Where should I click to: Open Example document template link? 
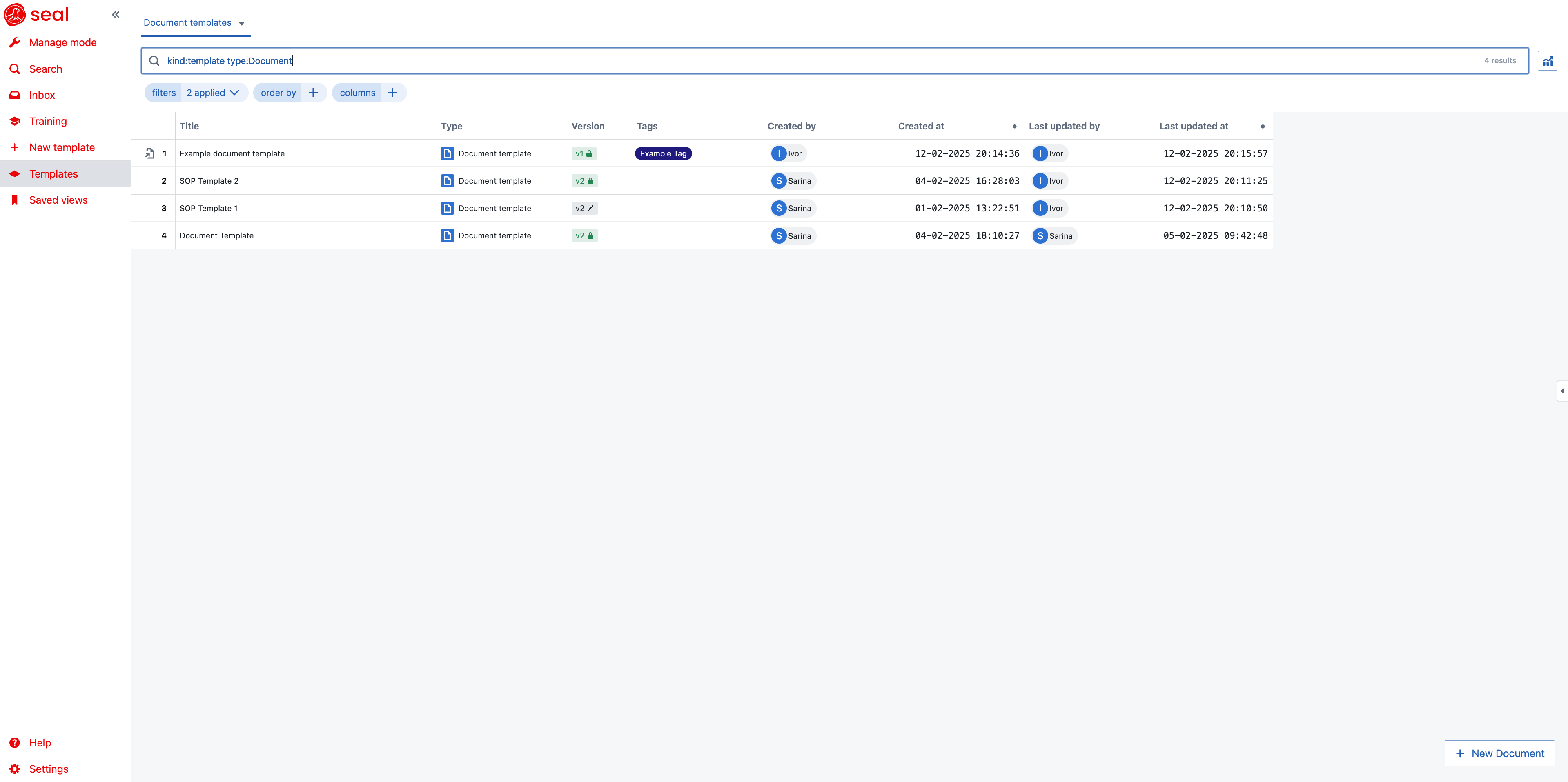[232, 153]
